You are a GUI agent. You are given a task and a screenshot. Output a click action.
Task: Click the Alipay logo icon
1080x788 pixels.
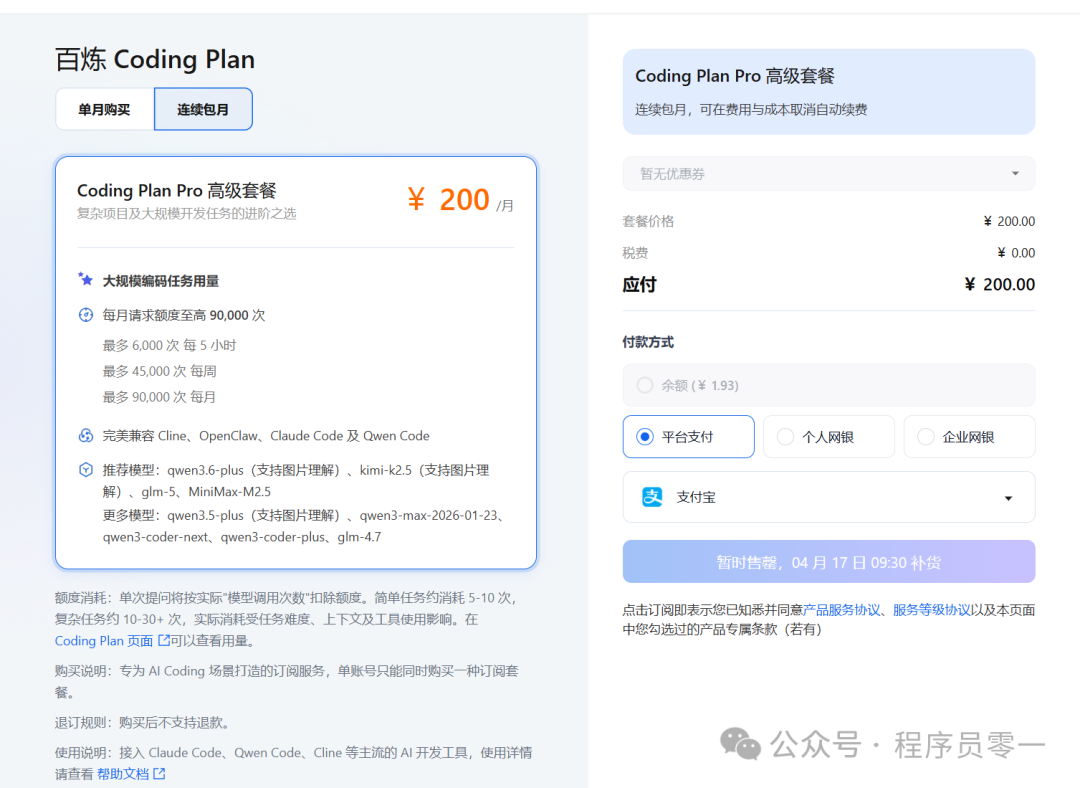(x=652, y=497)
